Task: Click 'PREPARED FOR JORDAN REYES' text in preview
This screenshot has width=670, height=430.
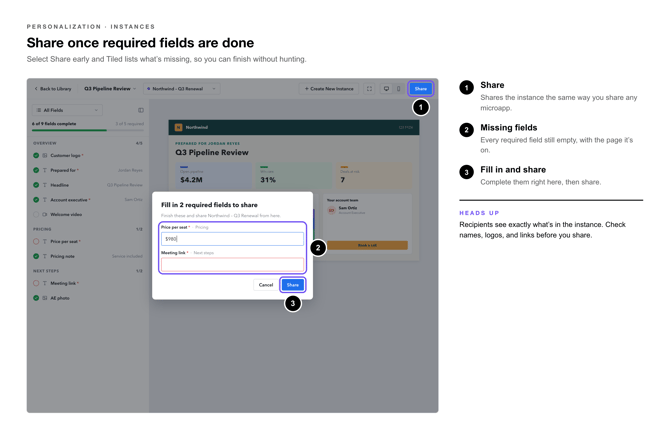Action: tap(208, 144)
